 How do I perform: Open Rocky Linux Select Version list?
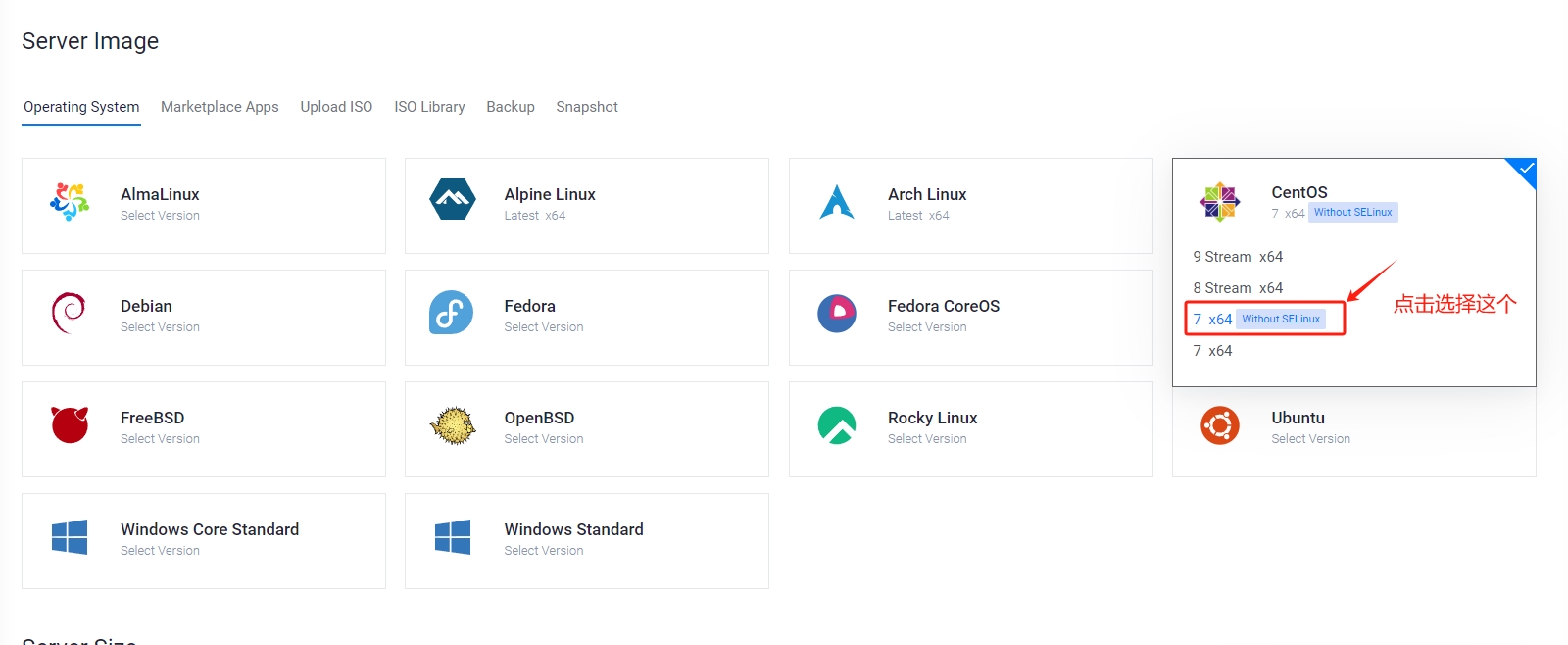(927, 439)
